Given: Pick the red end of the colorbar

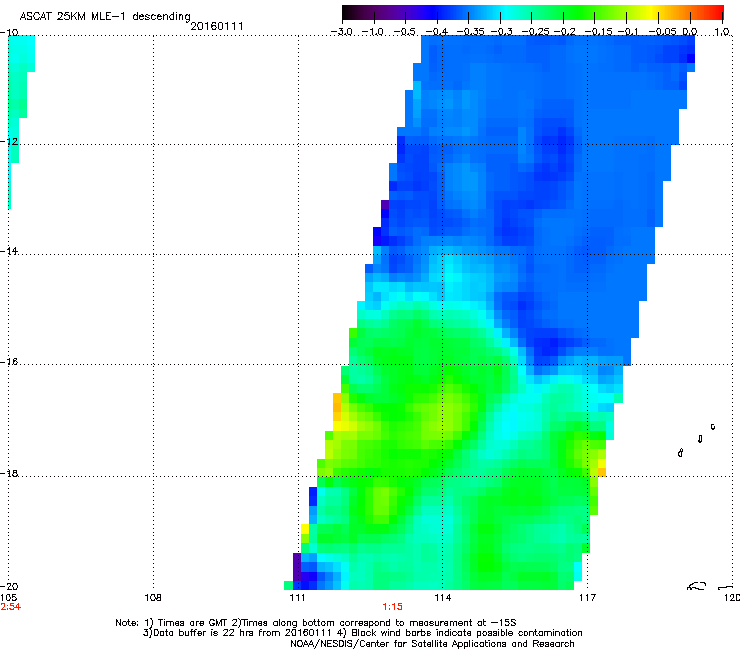Looking at the screenshot, I should pyautogui.click(x=718, y=12).
